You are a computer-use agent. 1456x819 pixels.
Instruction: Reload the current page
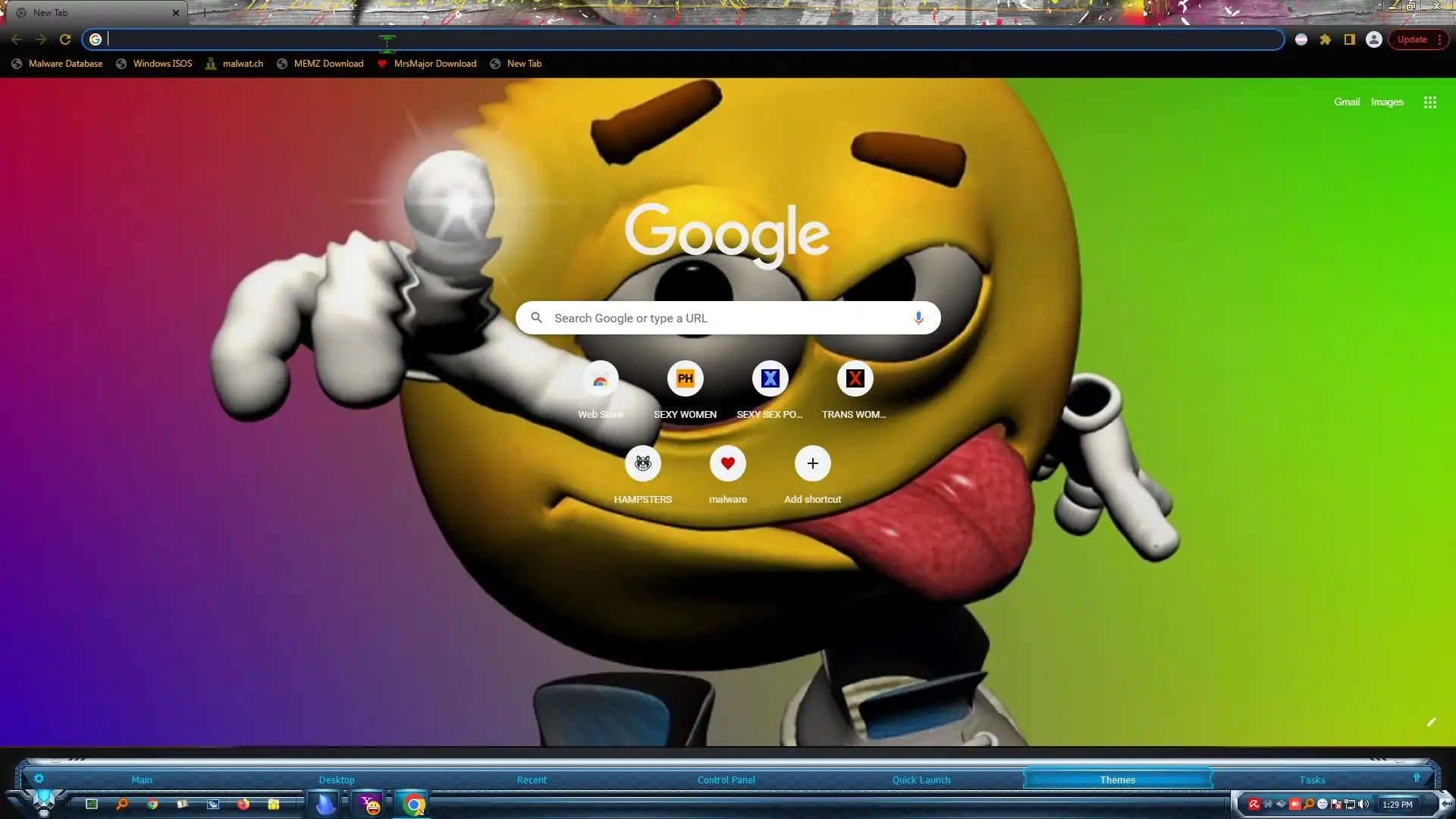65,39
